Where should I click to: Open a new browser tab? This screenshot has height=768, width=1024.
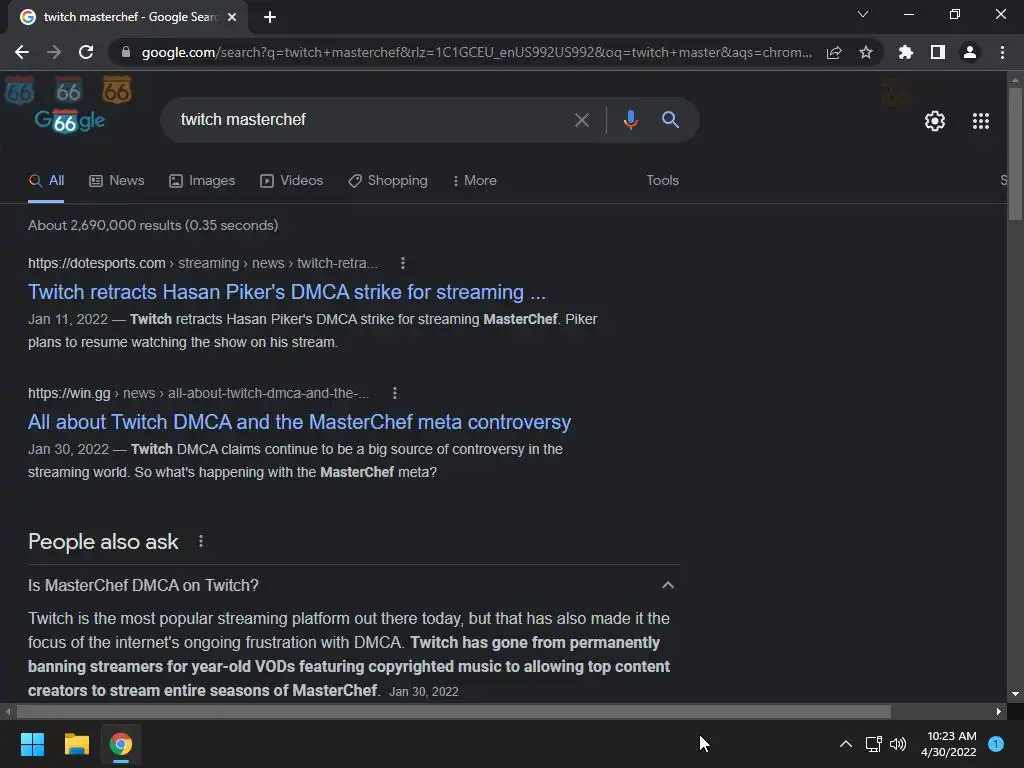(270, 17)
